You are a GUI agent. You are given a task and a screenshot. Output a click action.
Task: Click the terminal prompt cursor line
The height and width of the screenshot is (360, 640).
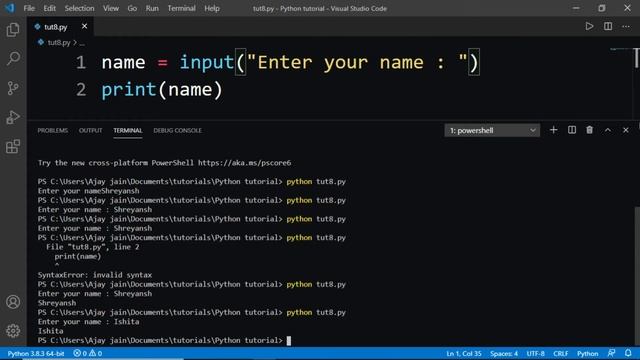click(x=164, y=340)
